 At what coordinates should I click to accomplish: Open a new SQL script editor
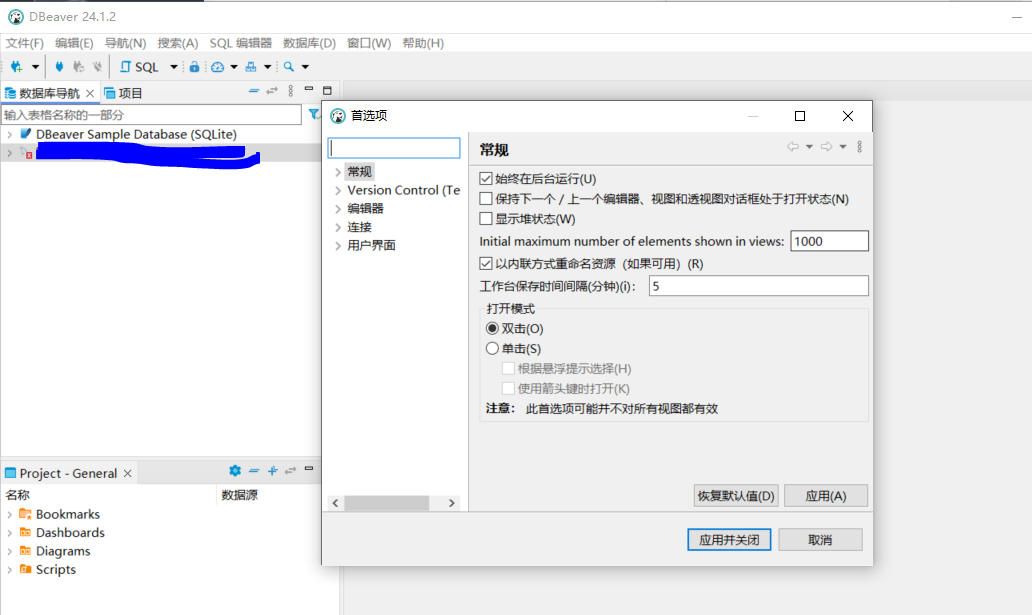(139, 67)
